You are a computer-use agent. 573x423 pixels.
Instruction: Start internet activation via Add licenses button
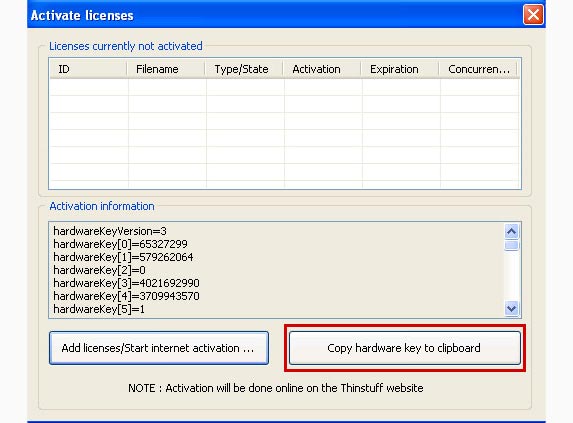point(159,348)
